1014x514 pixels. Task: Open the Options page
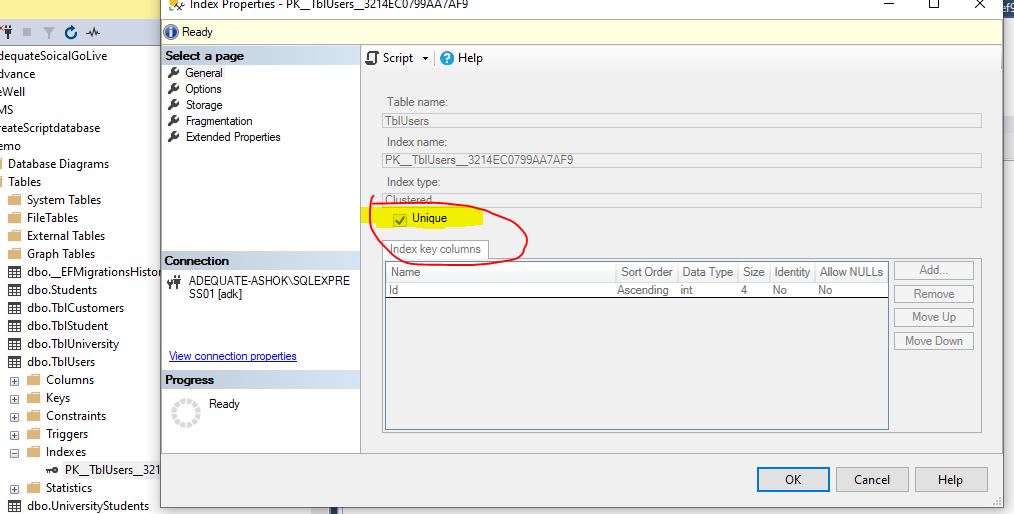(203, 89)
